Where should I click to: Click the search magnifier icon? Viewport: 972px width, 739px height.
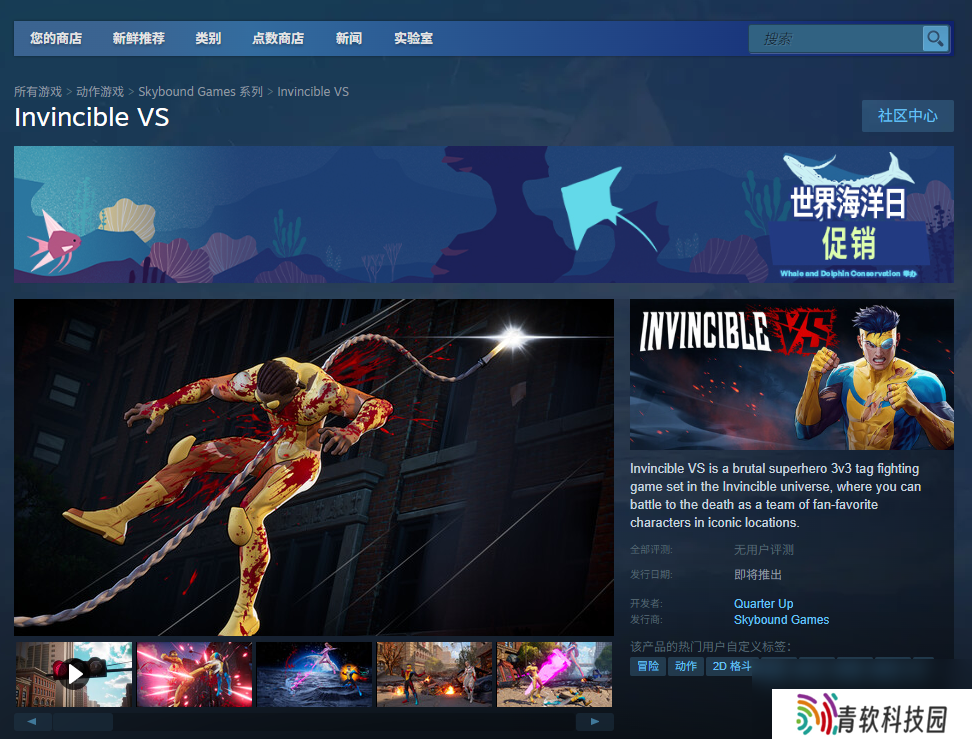pyautogui.click(x=935, y=39)
